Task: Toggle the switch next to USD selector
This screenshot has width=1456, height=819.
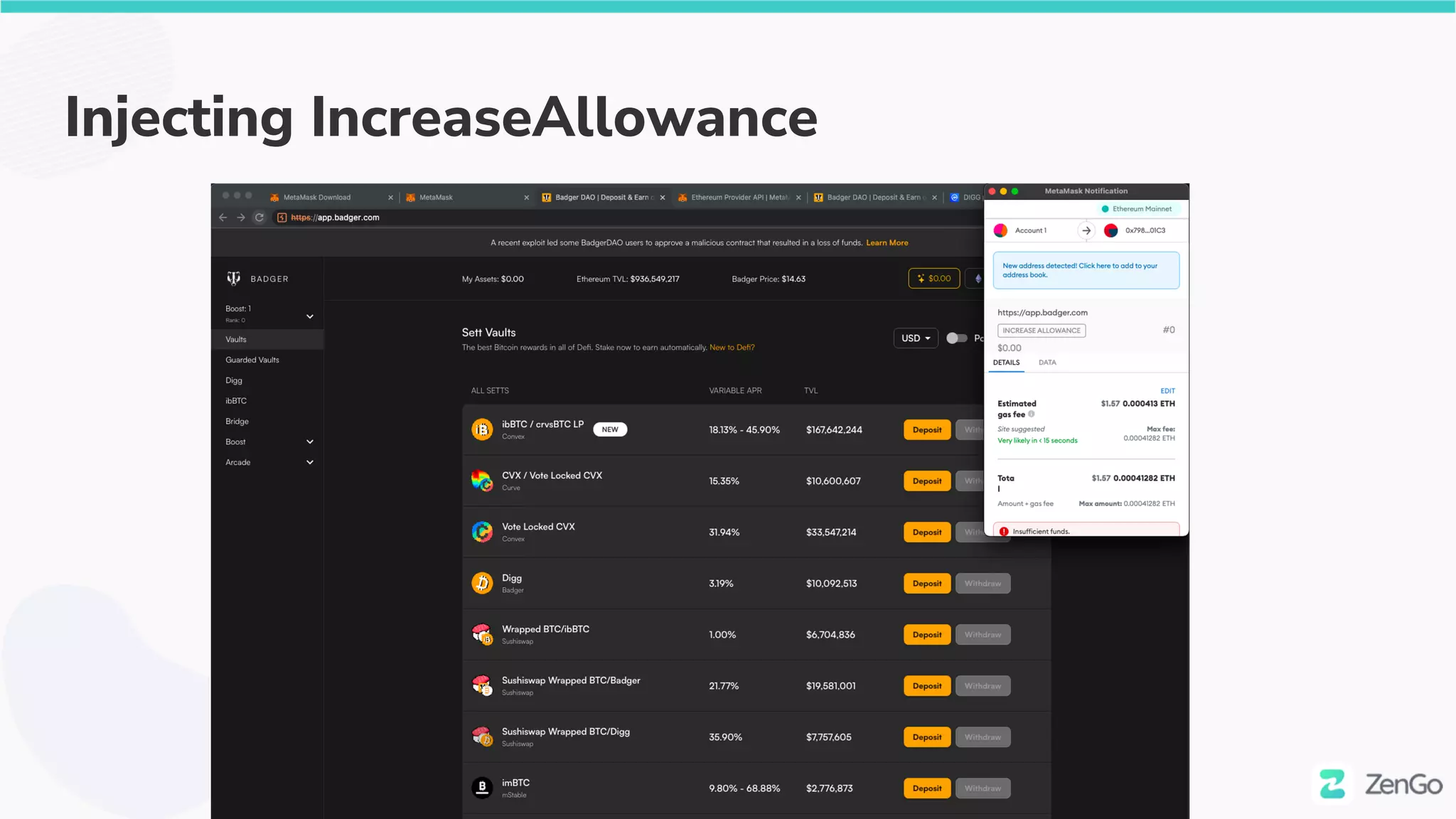Action: pyautogui.click(x=956, y=338)
